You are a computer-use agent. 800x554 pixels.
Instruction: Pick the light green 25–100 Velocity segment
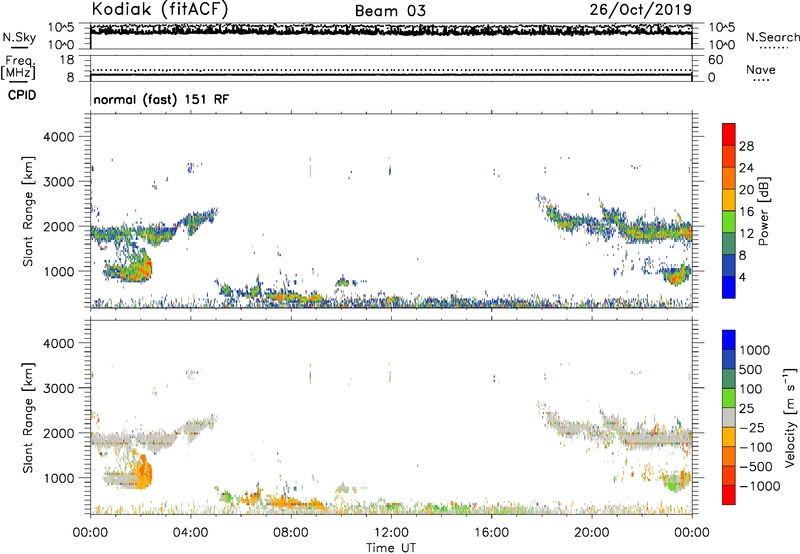729,398
